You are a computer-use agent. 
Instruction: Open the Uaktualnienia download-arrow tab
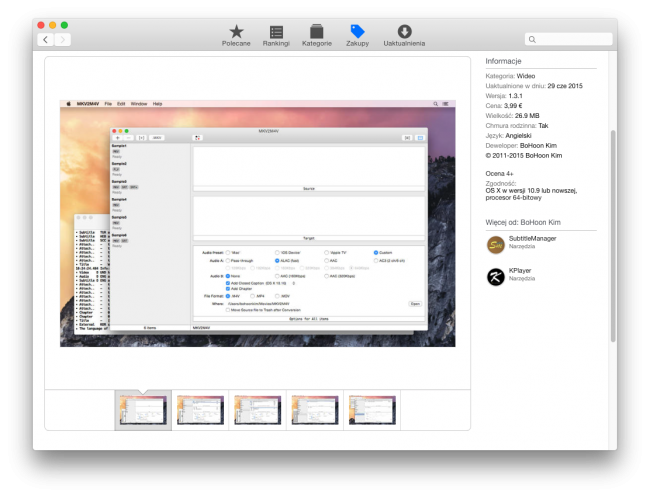pos(404,36)
